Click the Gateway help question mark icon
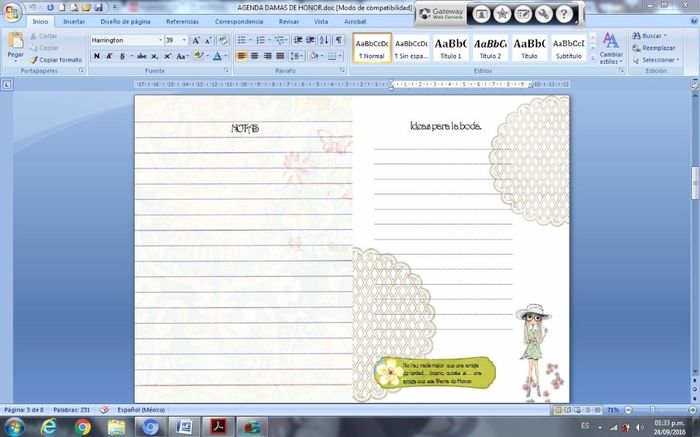 (564, 14)
